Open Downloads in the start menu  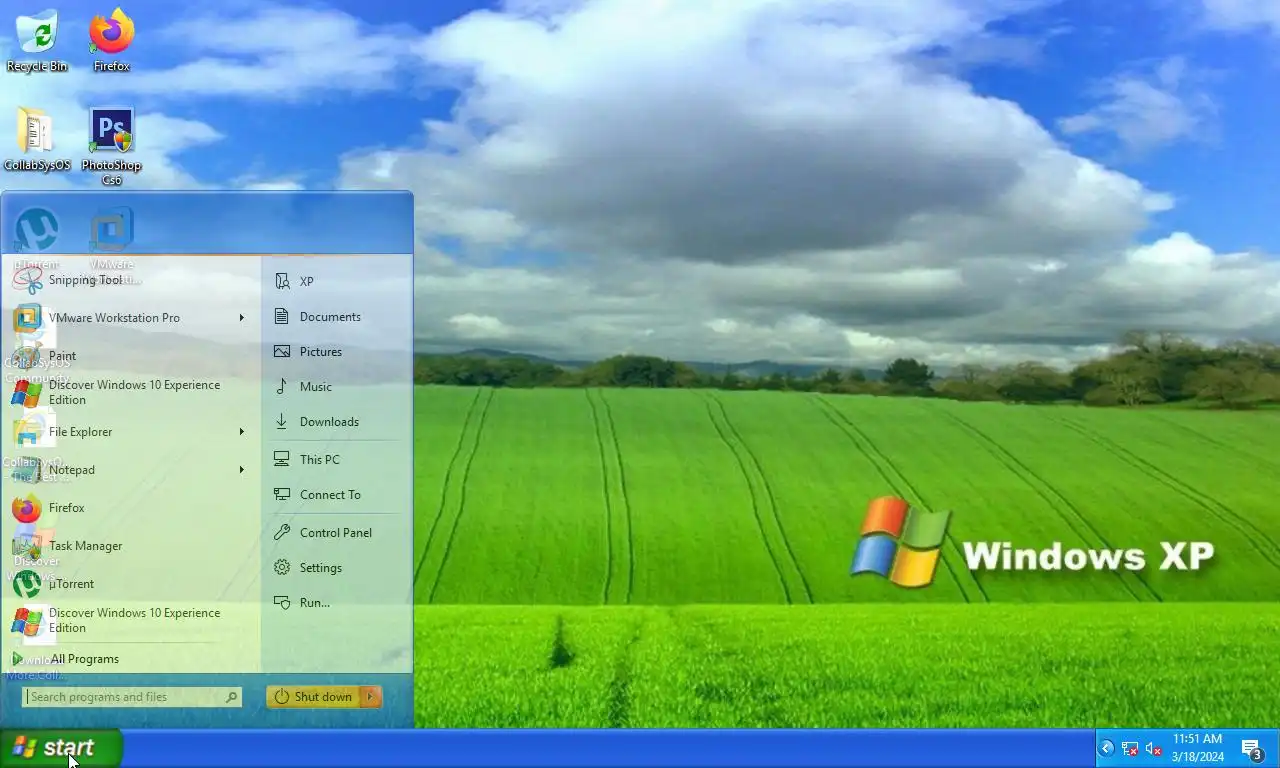coord(336,422)
